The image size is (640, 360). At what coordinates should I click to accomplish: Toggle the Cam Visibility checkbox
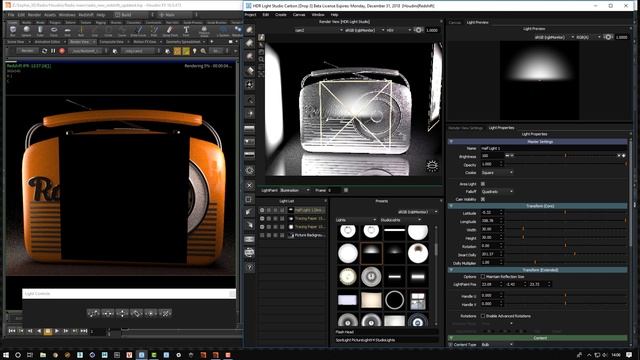(483, 199)
